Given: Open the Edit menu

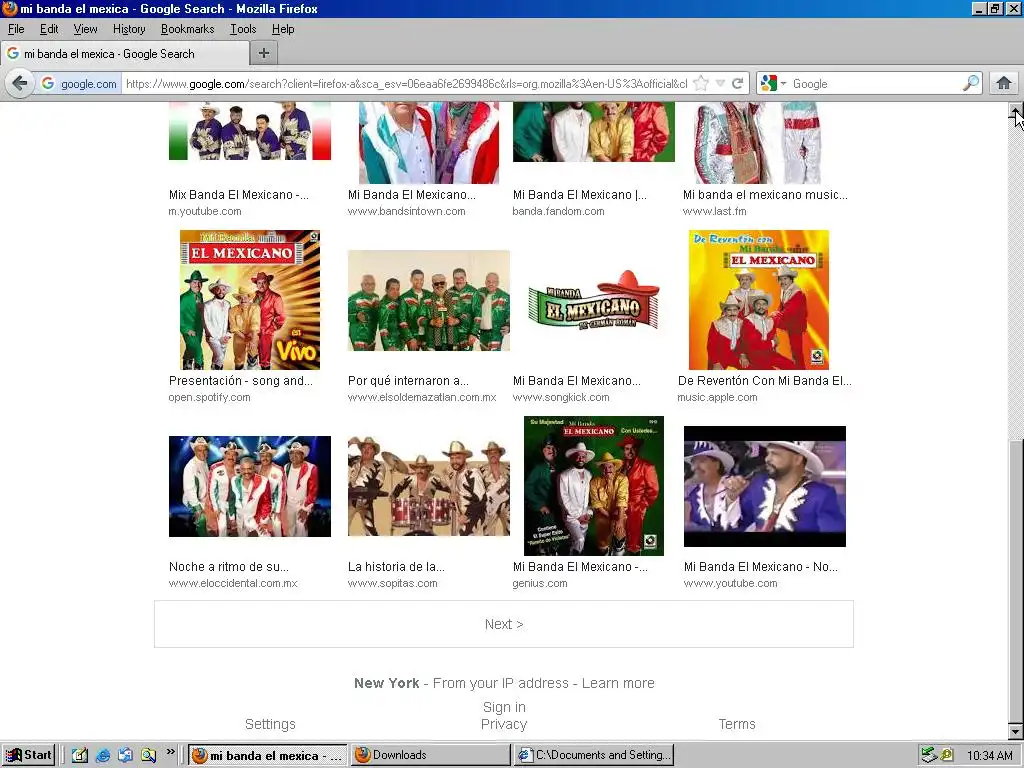Looking at the screenshot, I should pyautogui.click(x=49, y=29).
